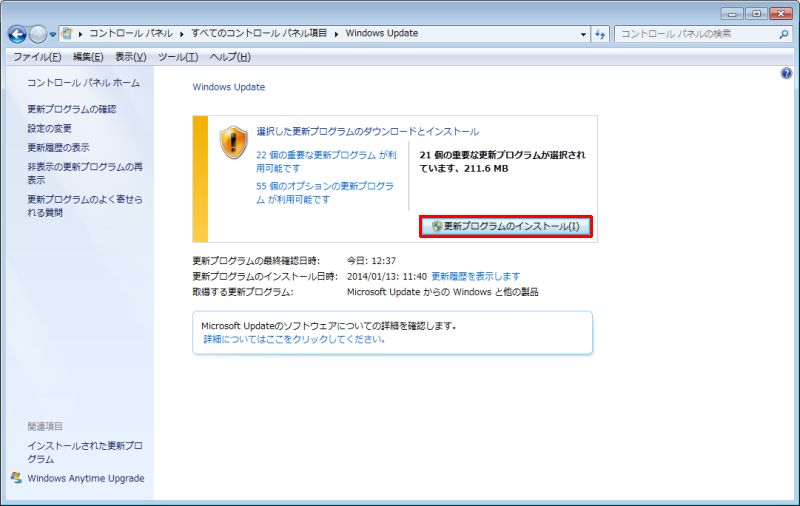Click the 今日: 12:37 last checked value
Image resolution: width=800 pixels, height=506 pixels.
coord(371,261)
